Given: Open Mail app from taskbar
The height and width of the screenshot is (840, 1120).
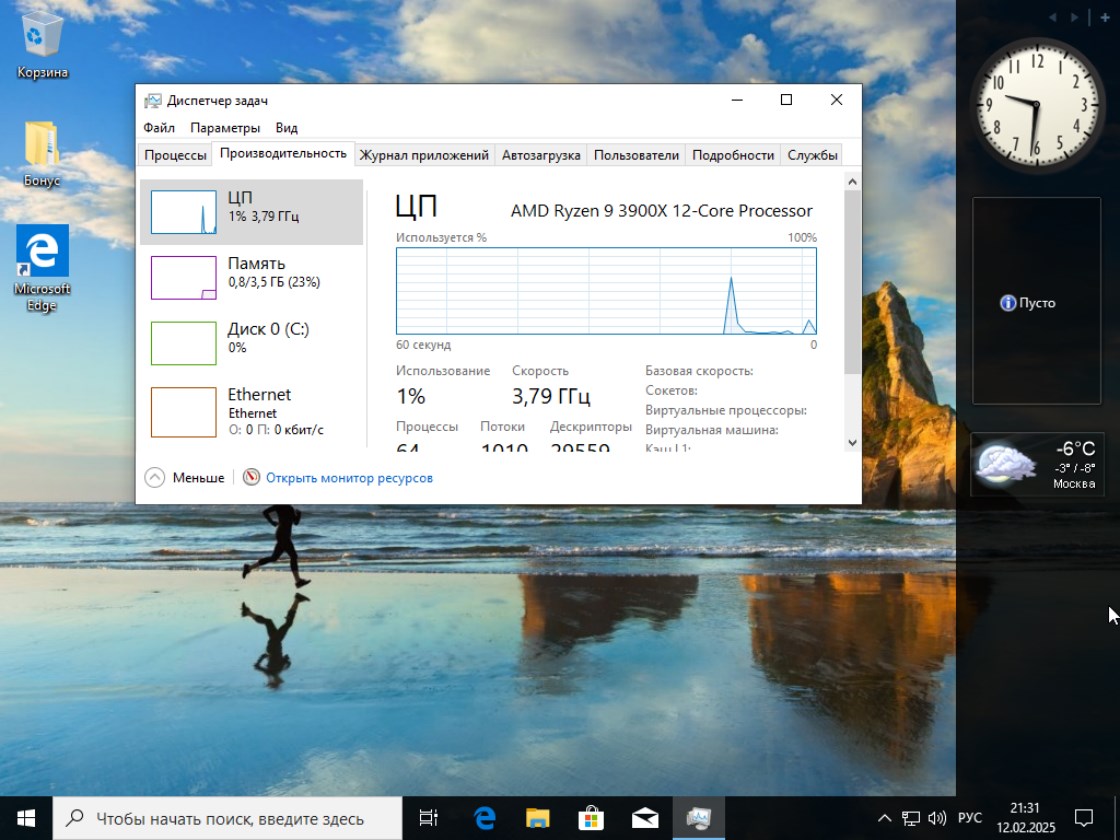Looking at the screenshot, I should pyautogui.click(x=644, y=818).
